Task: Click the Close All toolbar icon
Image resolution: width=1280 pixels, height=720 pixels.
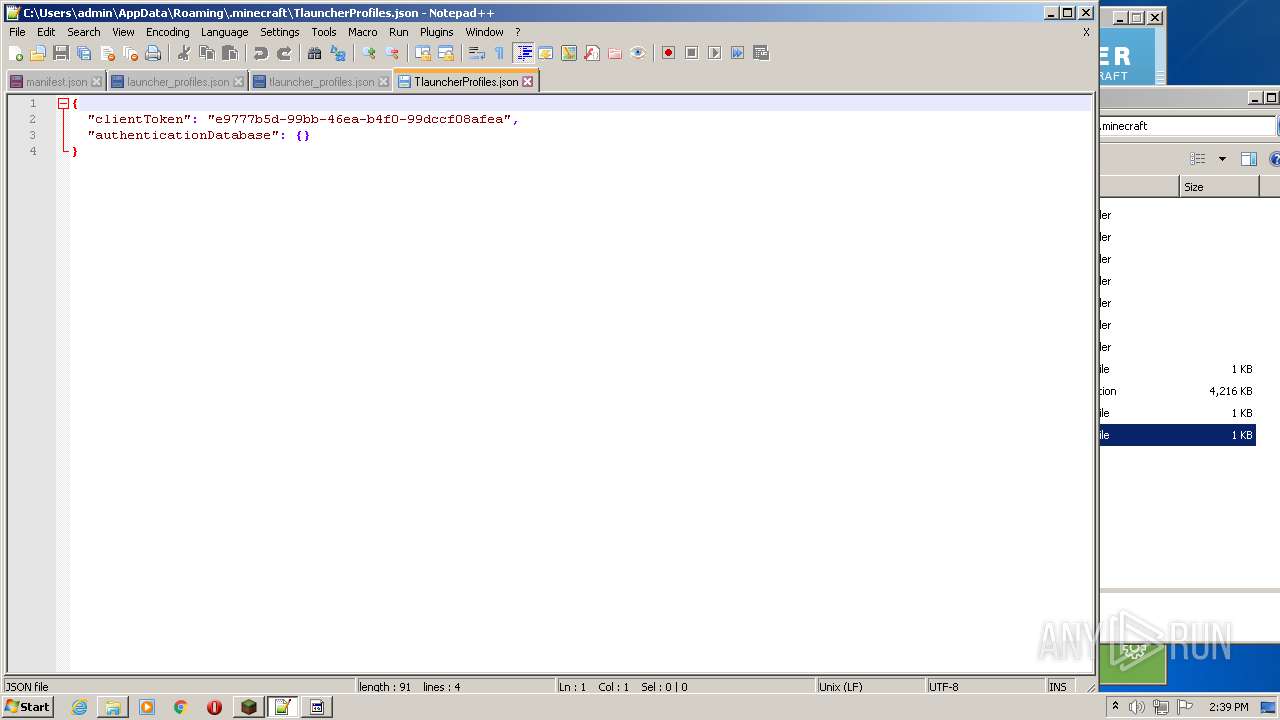Action: coord(130,53)
